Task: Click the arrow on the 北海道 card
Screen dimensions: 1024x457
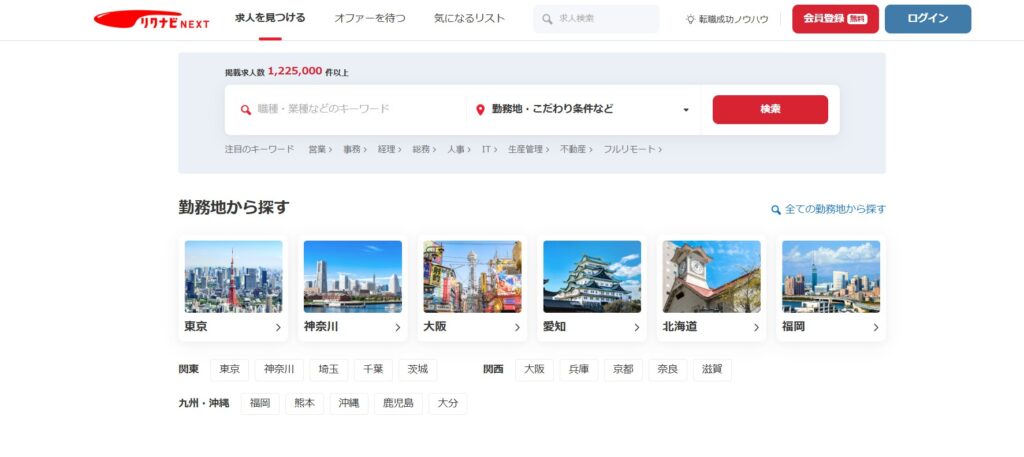Action: (x=756, y=328)
